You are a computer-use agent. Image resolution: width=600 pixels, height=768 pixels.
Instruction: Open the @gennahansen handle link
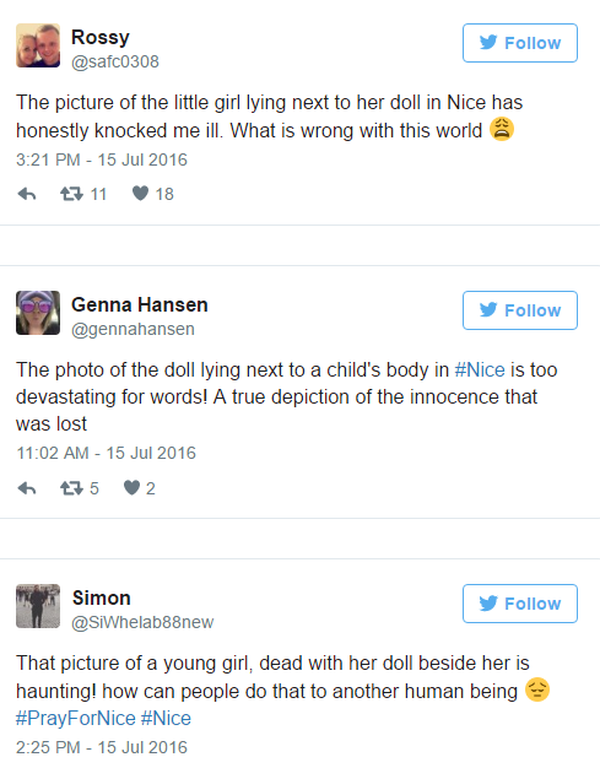pyautogui.click(x=133, y=329)
